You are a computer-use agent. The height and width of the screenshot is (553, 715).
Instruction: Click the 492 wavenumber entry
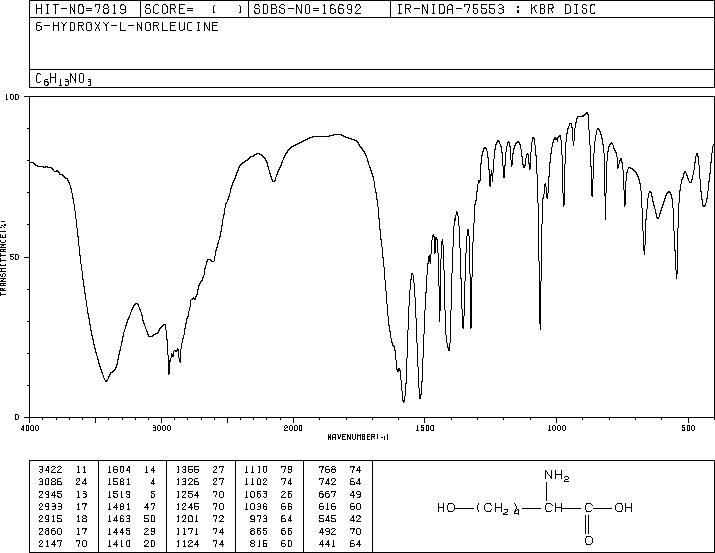pos(327,531)
